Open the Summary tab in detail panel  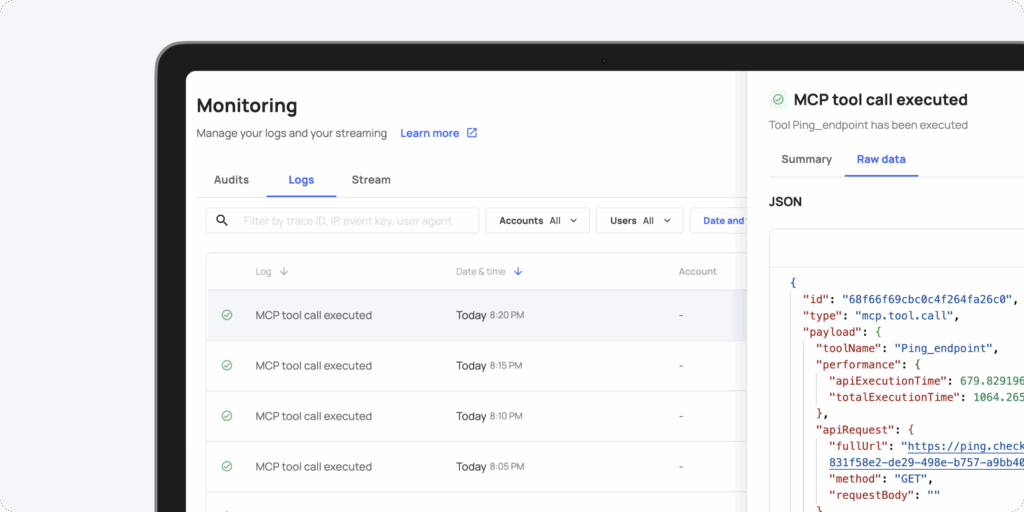(806, 159)
